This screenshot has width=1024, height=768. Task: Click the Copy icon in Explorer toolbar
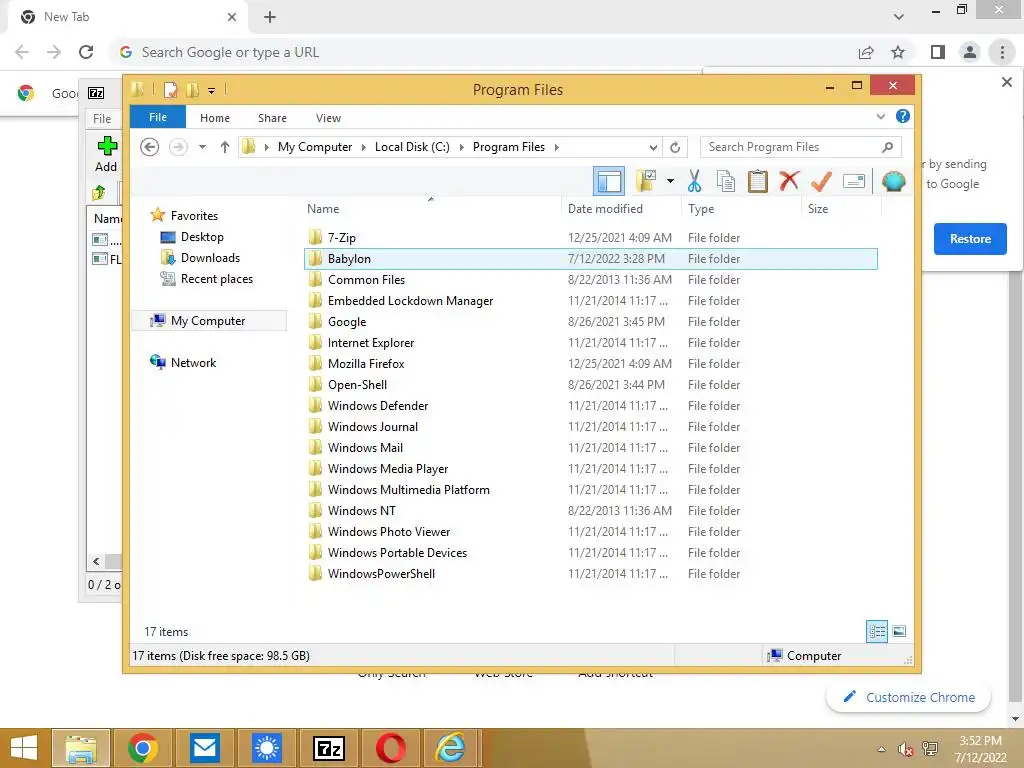(726, 181)
